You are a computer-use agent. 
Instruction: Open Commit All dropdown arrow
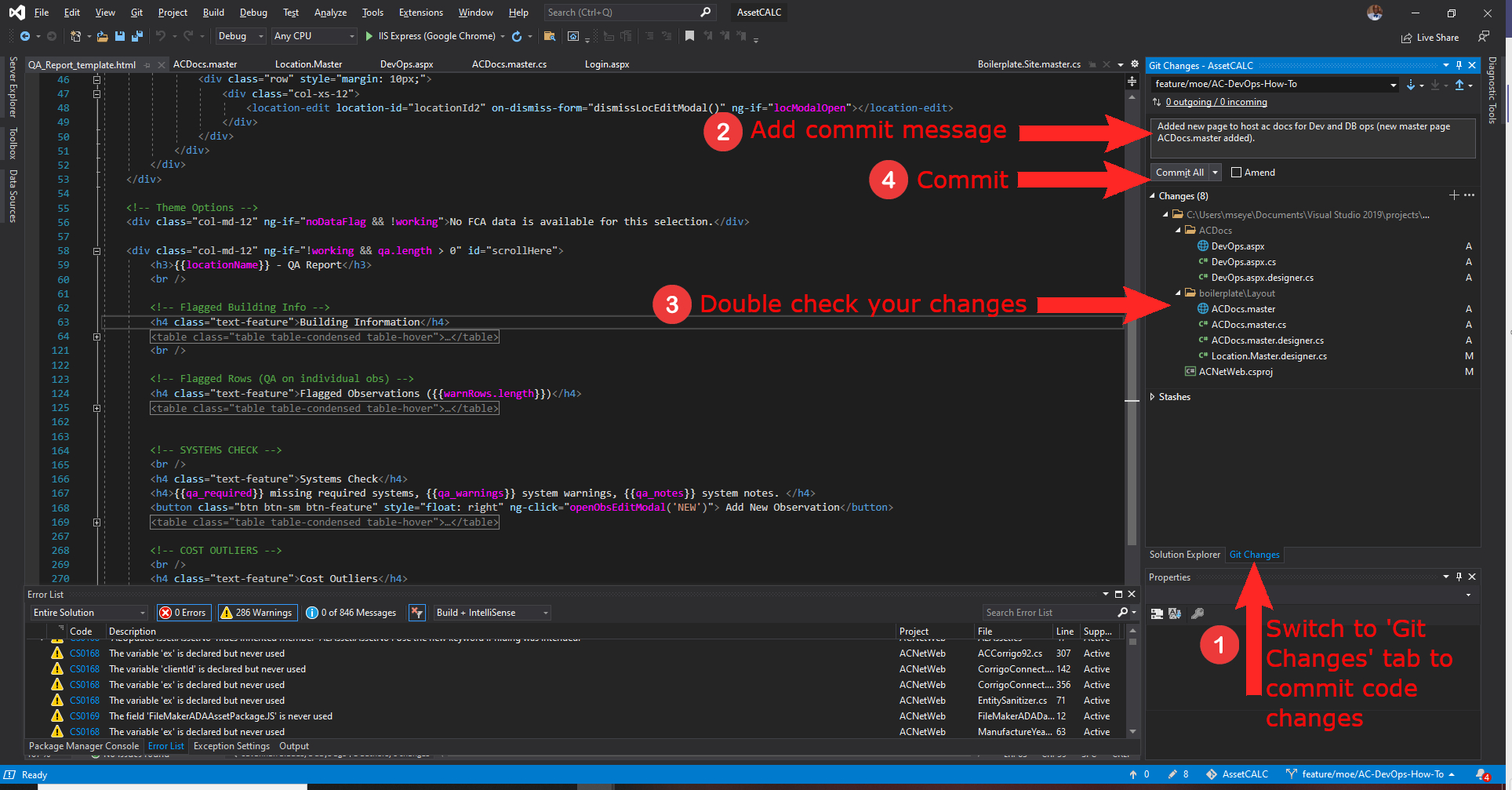1216,173
